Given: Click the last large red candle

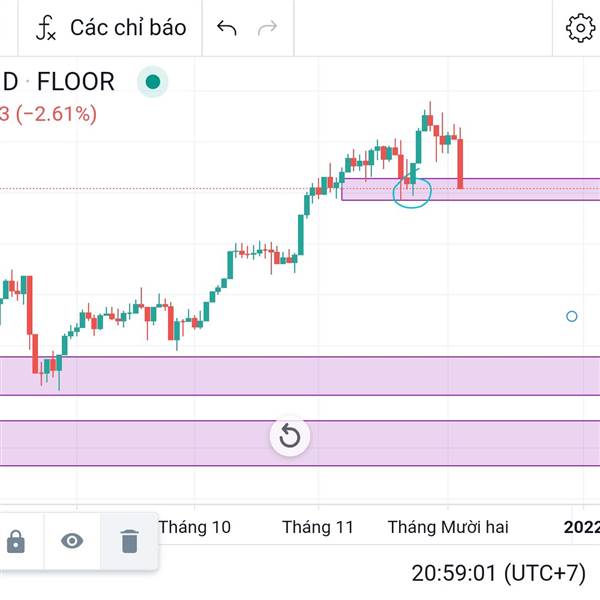Looking at the screenshot, I should click(x=460, y=164).
